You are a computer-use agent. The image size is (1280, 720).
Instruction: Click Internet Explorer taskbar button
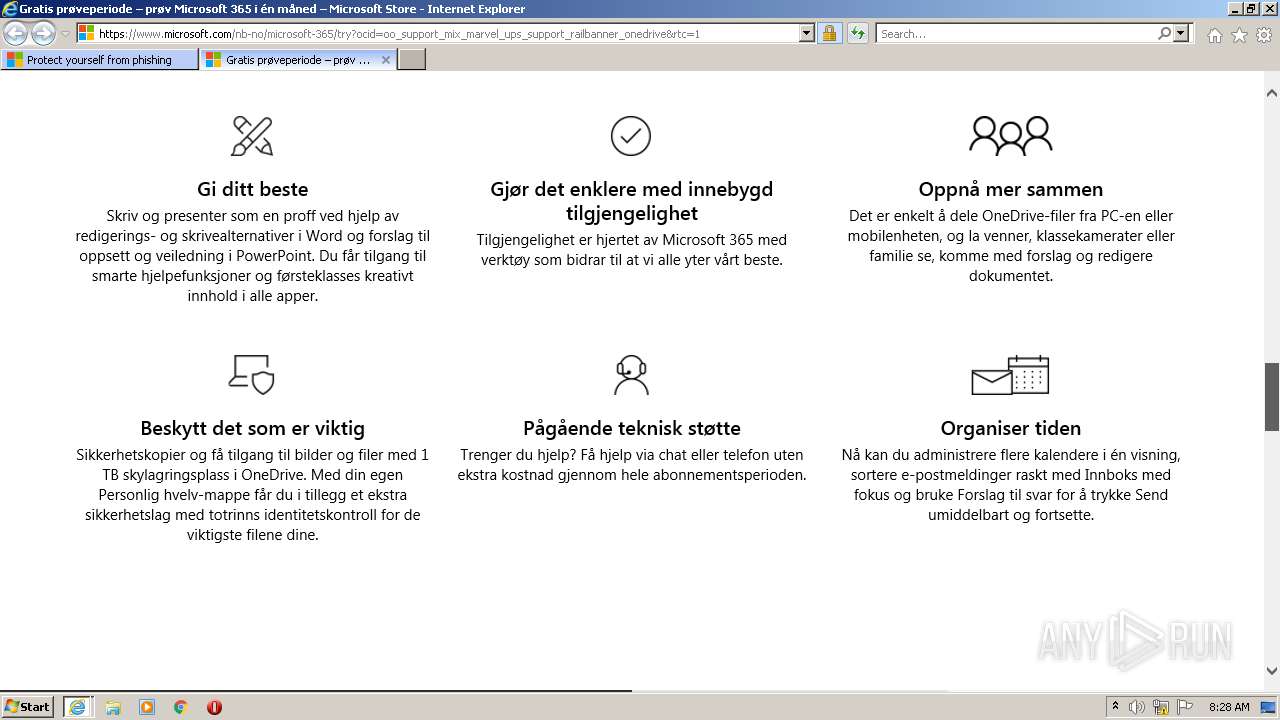pyautogui.click(x=78, y=707)
